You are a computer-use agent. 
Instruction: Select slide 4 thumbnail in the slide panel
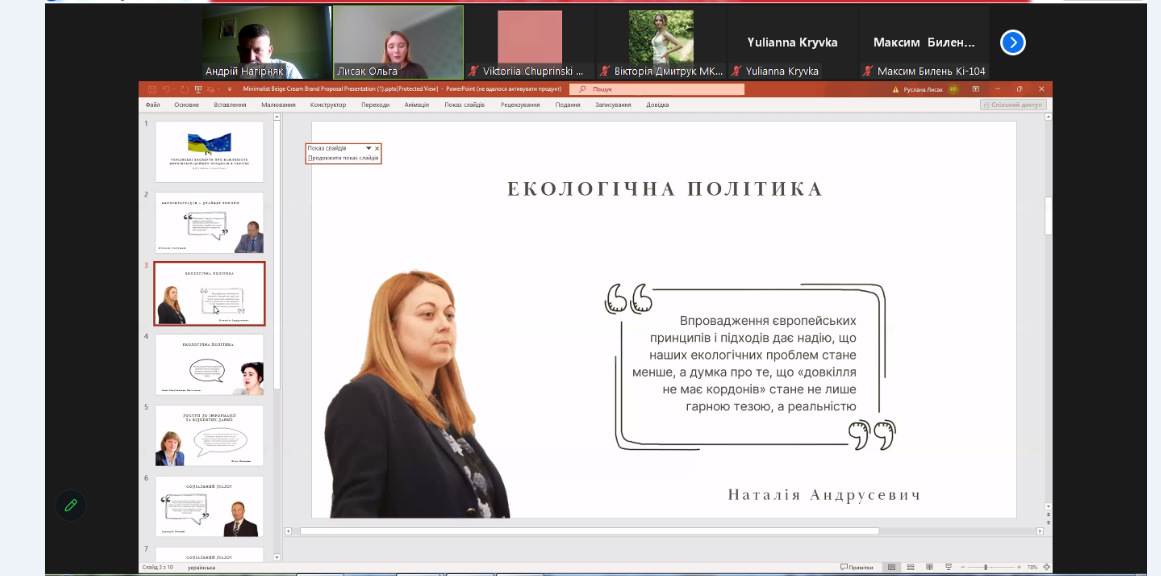point(209,363)
